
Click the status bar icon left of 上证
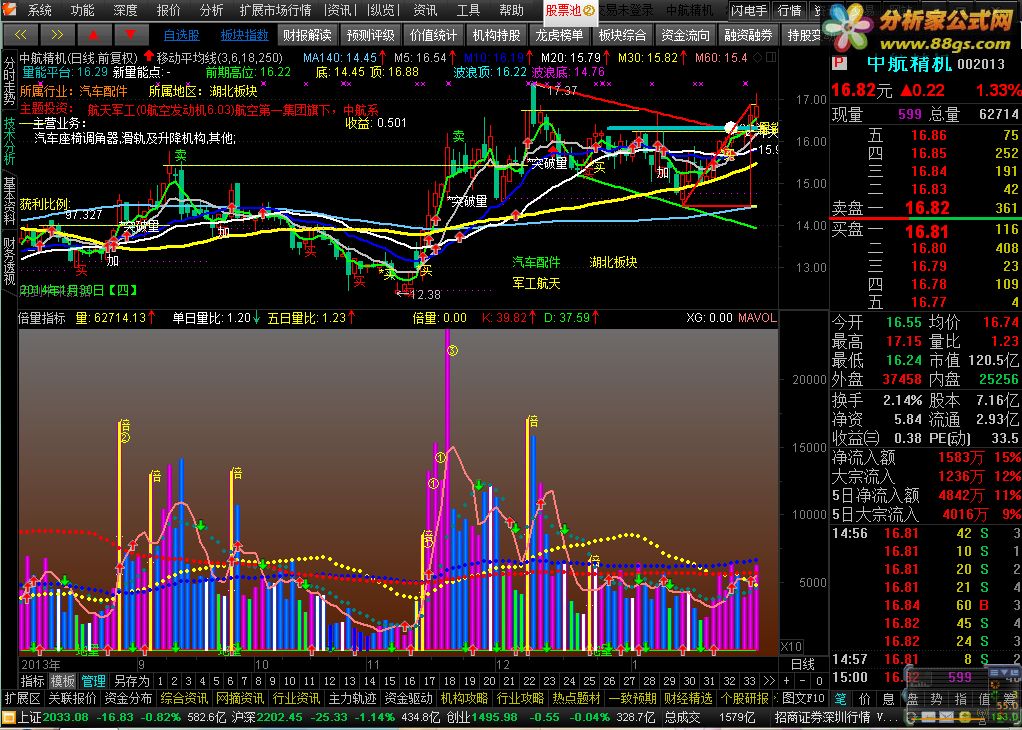coord(8,718)
